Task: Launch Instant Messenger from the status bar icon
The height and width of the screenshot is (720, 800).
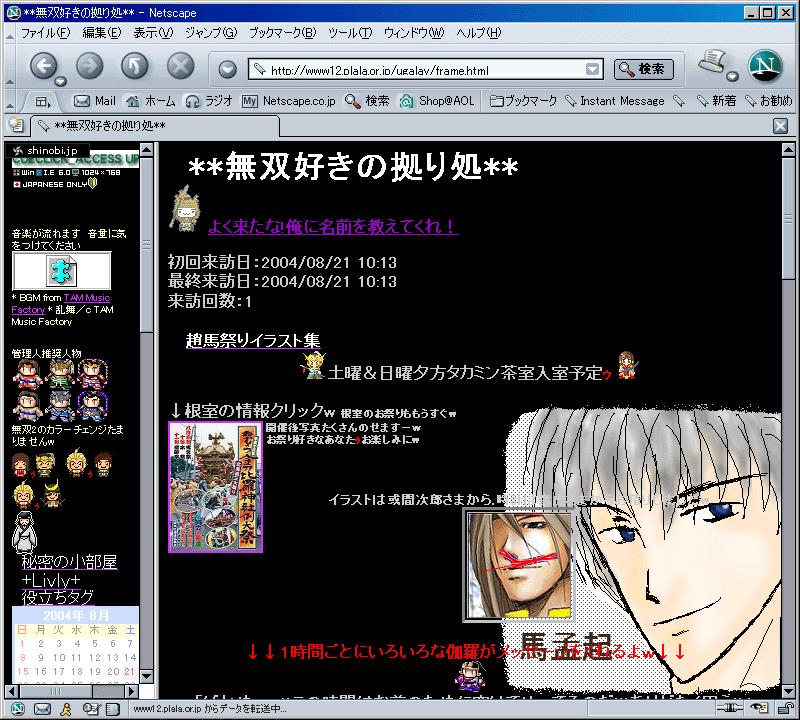Action: (66, 708)
